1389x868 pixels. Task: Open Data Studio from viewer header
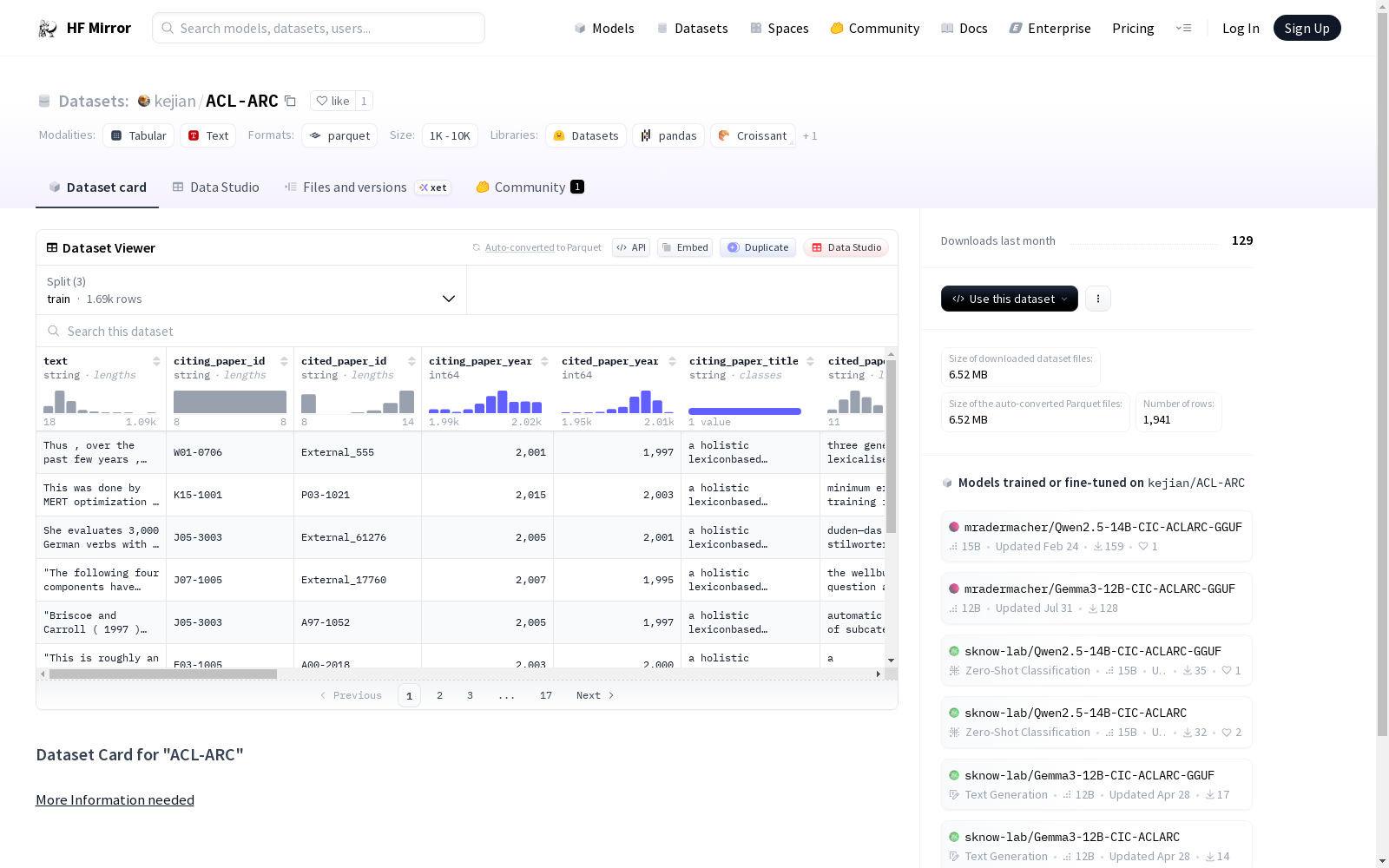click(846, 247)
